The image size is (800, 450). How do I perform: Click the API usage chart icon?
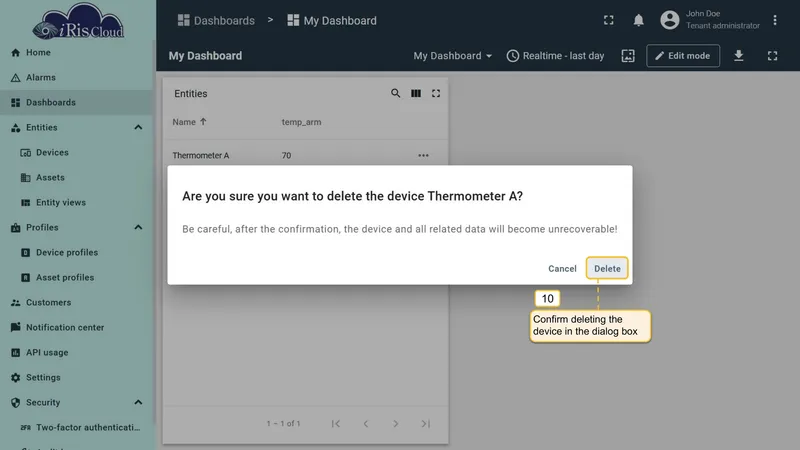(x=15, y=353)
